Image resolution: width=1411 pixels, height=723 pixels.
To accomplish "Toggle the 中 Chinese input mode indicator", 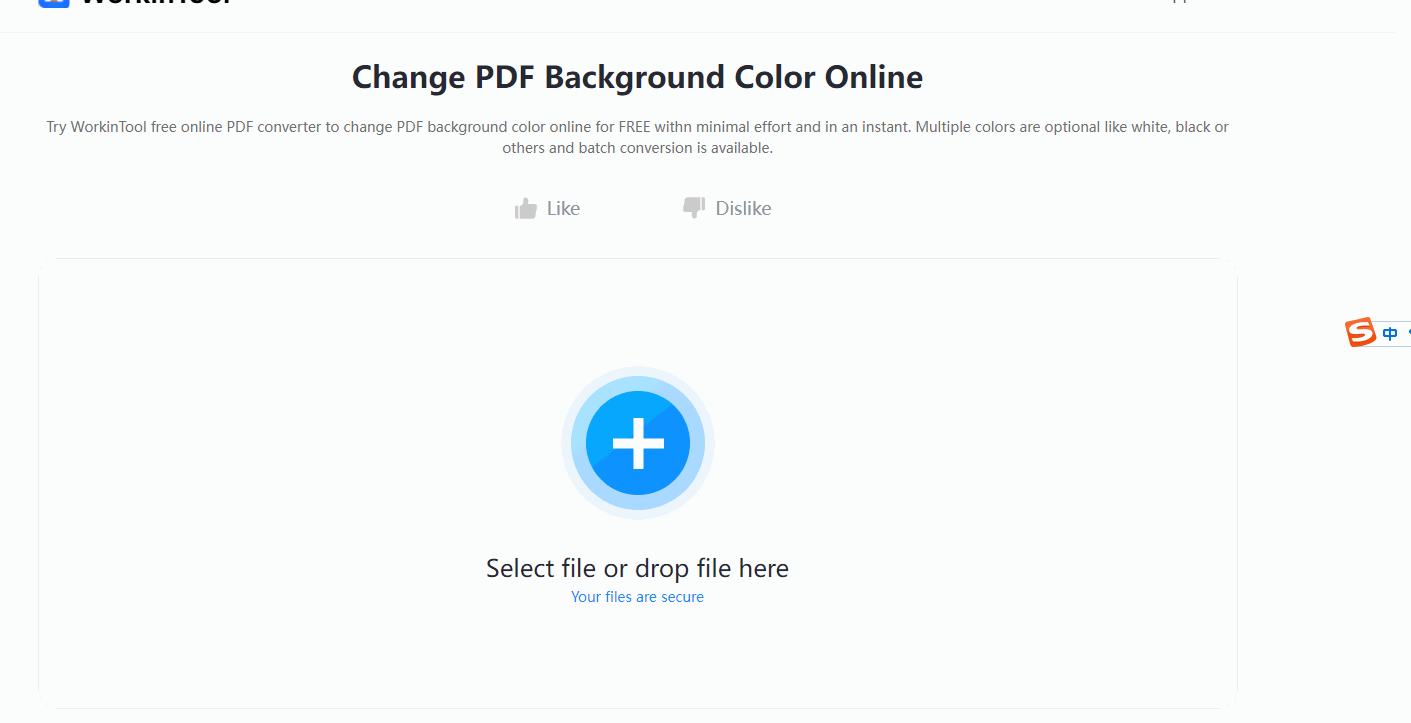I will [1390, 334].
